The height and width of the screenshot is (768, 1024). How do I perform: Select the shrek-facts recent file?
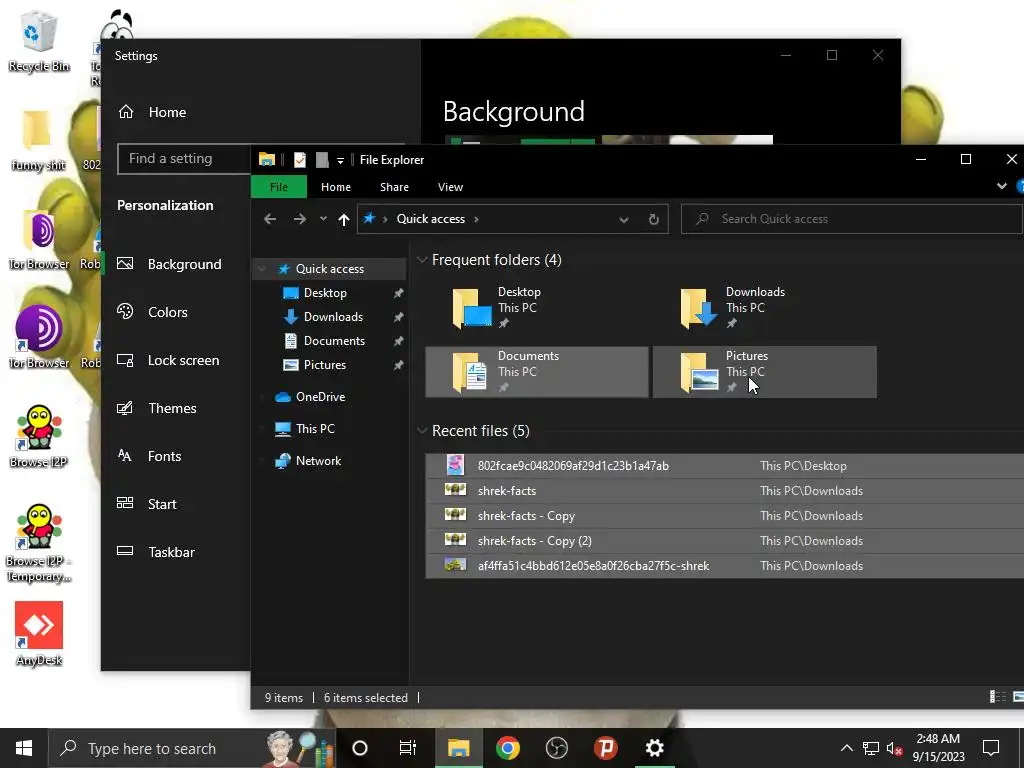tap(725, 490)
